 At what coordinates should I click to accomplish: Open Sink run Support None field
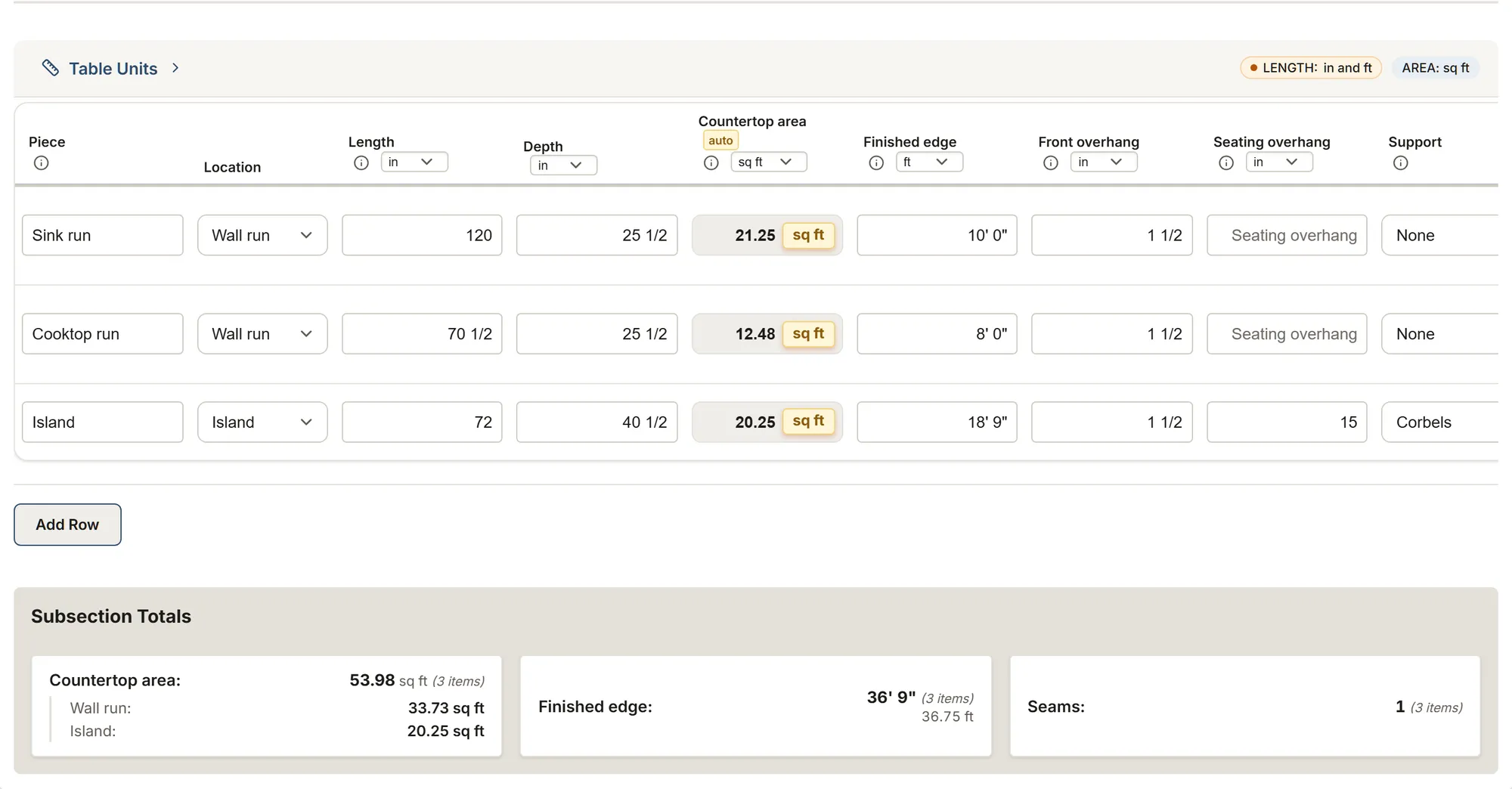coord(1440,235)
